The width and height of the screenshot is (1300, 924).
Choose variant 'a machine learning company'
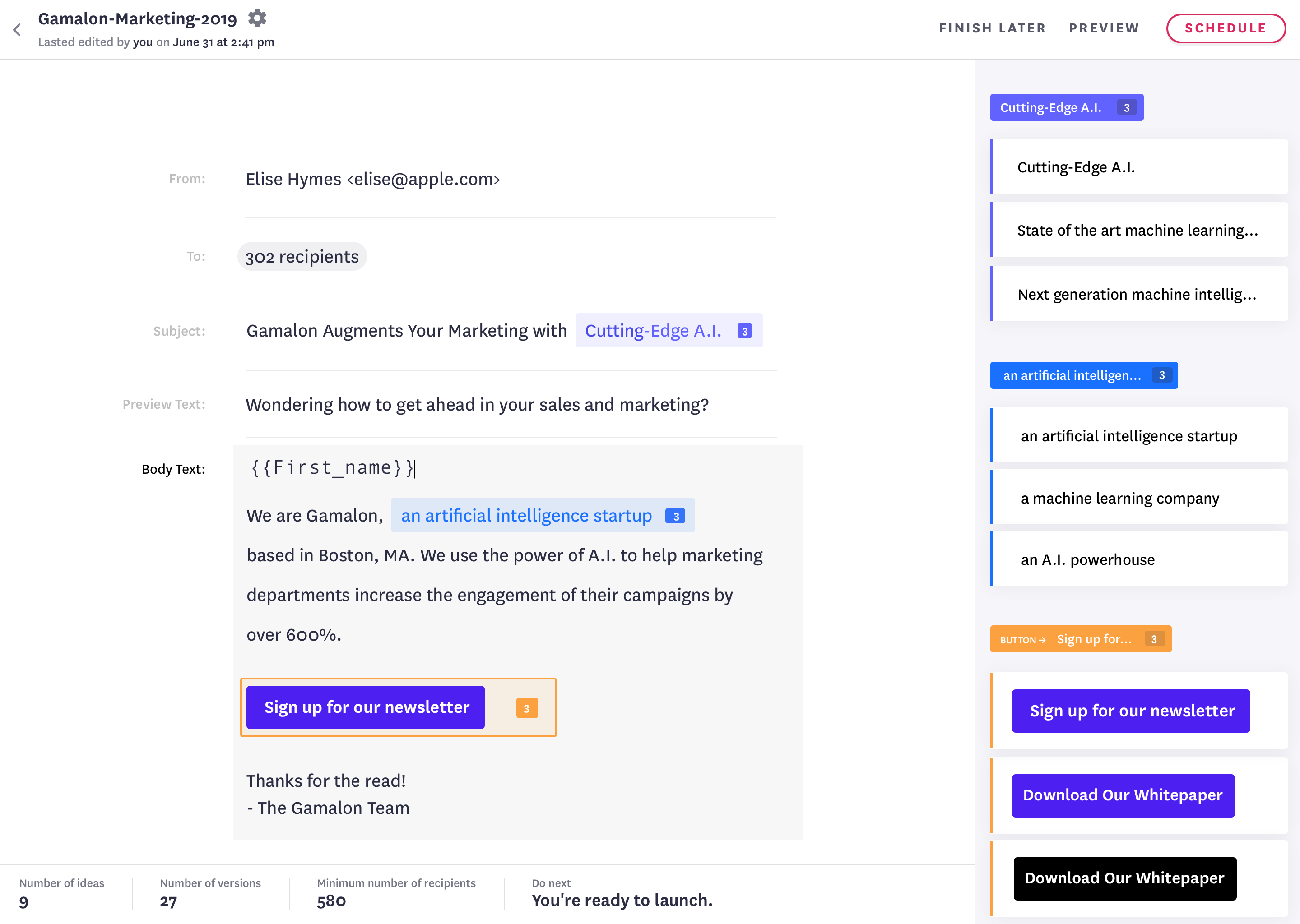click(x=1139, y=497)
